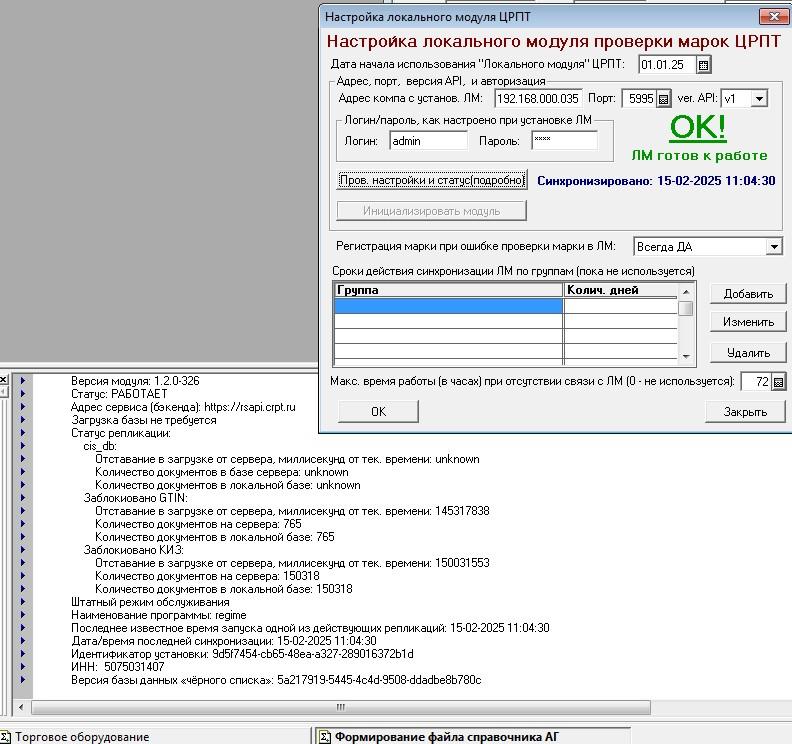This screenshot has width=792, height=744.
Task: Click arrow marker beside 'Статус: РАБОТАЕТ' line
Action: (22, 395)
